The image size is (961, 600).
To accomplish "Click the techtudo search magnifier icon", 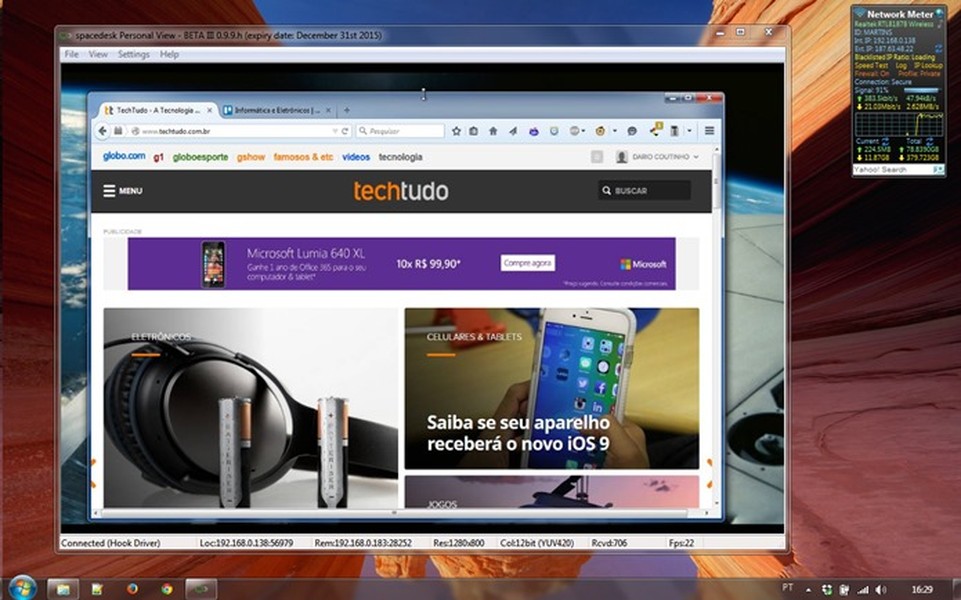I will point(606,190).
